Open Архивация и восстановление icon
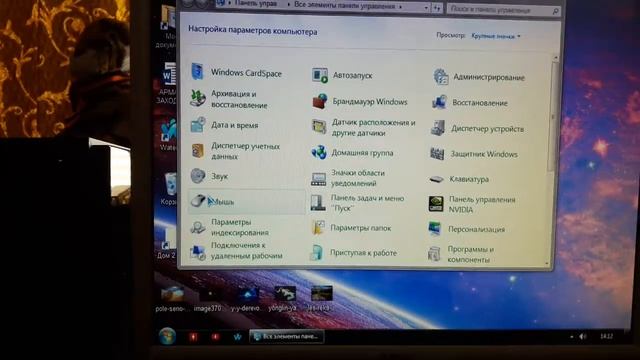This screenshot has height=360, width=640. click(x=198, y=99)
